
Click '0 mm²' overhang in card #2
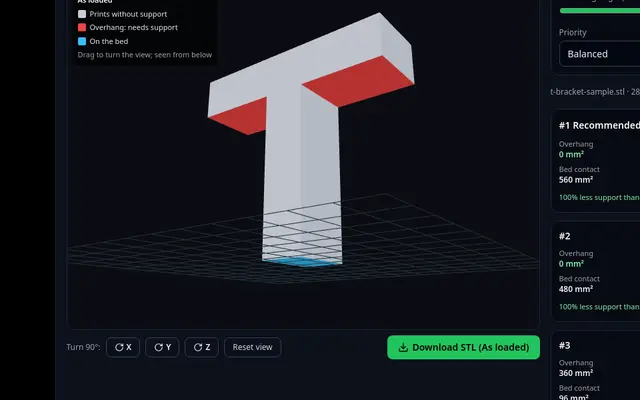tap(571, 264)
